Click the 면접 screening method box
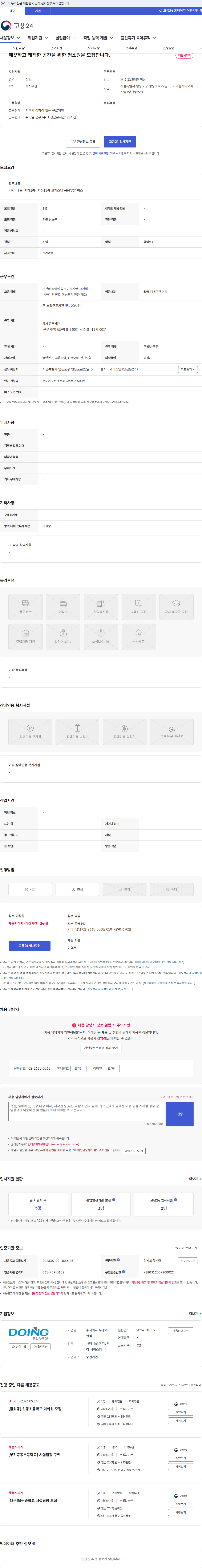202x1568 pixels. (x=77, y=889)
